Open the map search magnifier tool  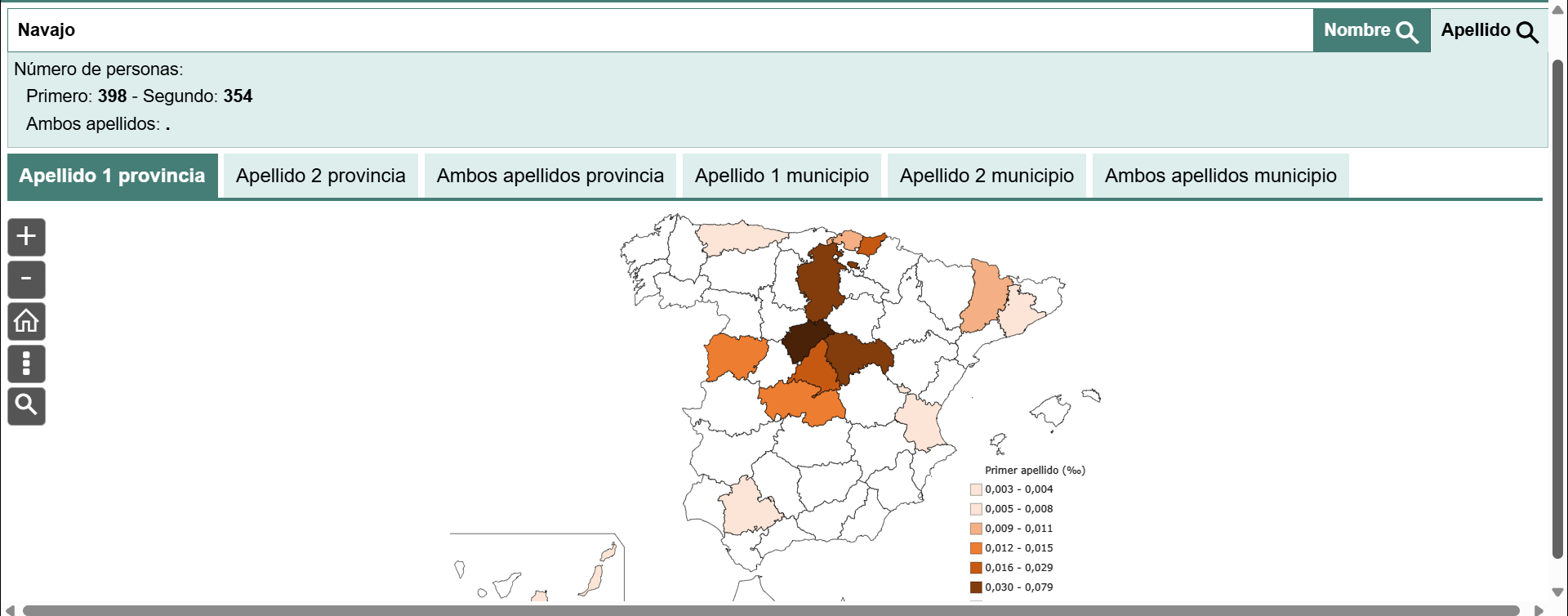click(x=26, y=405)
